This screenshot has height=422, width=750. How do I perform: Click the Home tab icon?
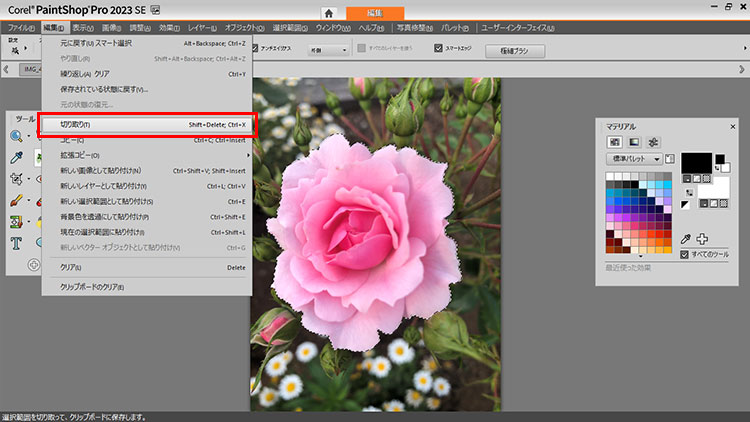[x=327, y=13]
